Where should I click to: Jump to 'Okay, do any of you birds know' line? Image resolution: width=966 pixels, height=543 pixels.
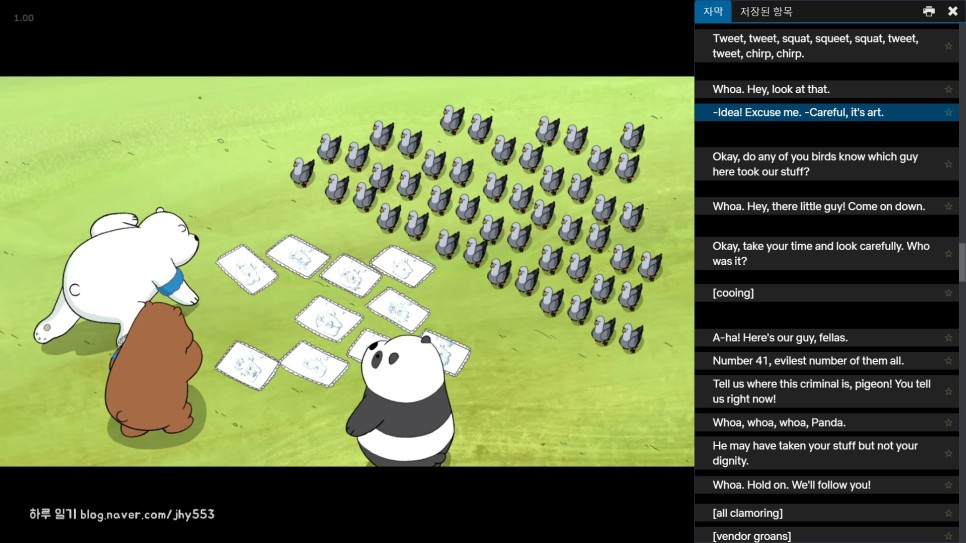coord(826,164)
